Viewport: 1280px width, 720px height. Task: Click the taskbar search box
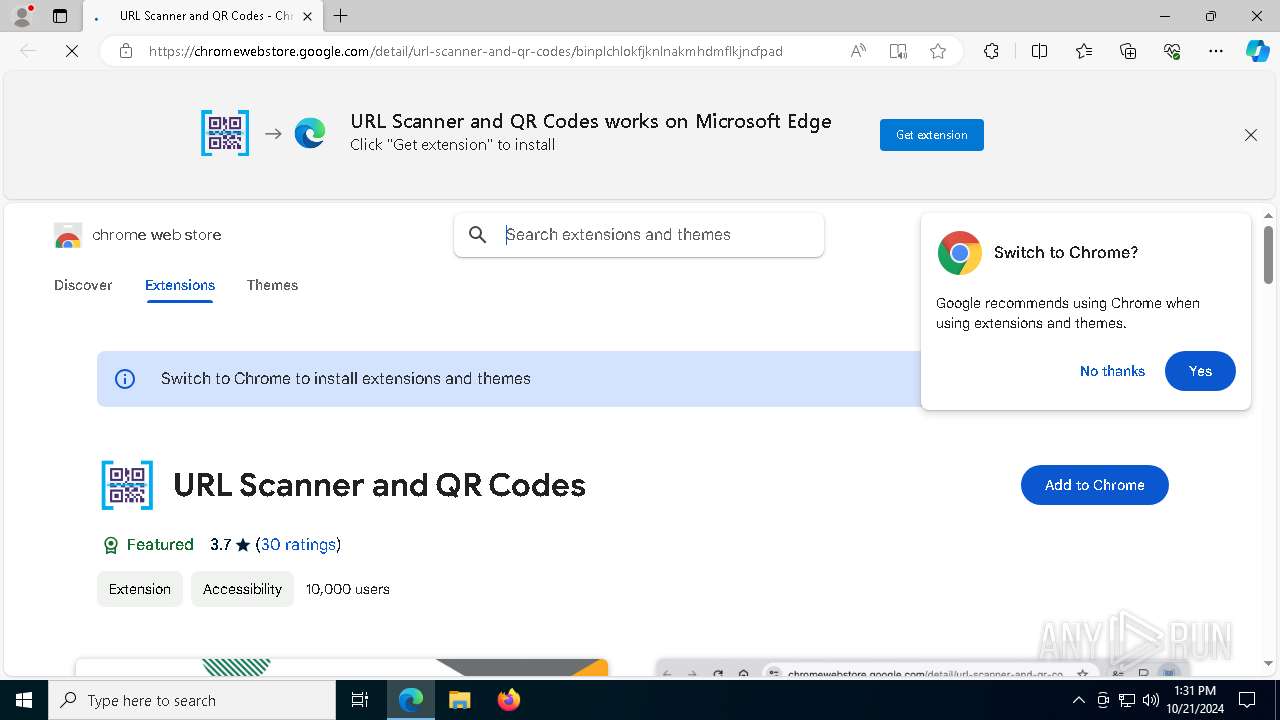pyautogui.click(x=192, y=700)
